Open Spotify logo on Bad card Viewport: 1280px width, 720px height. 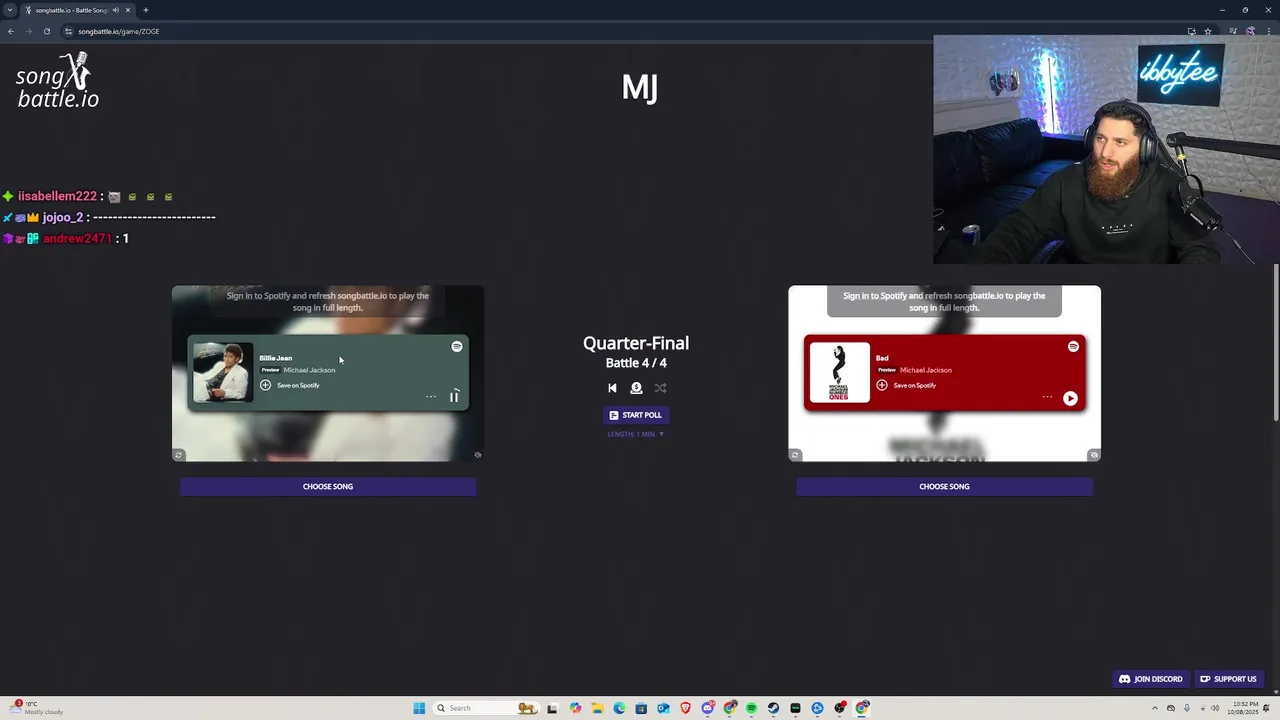1073,346
